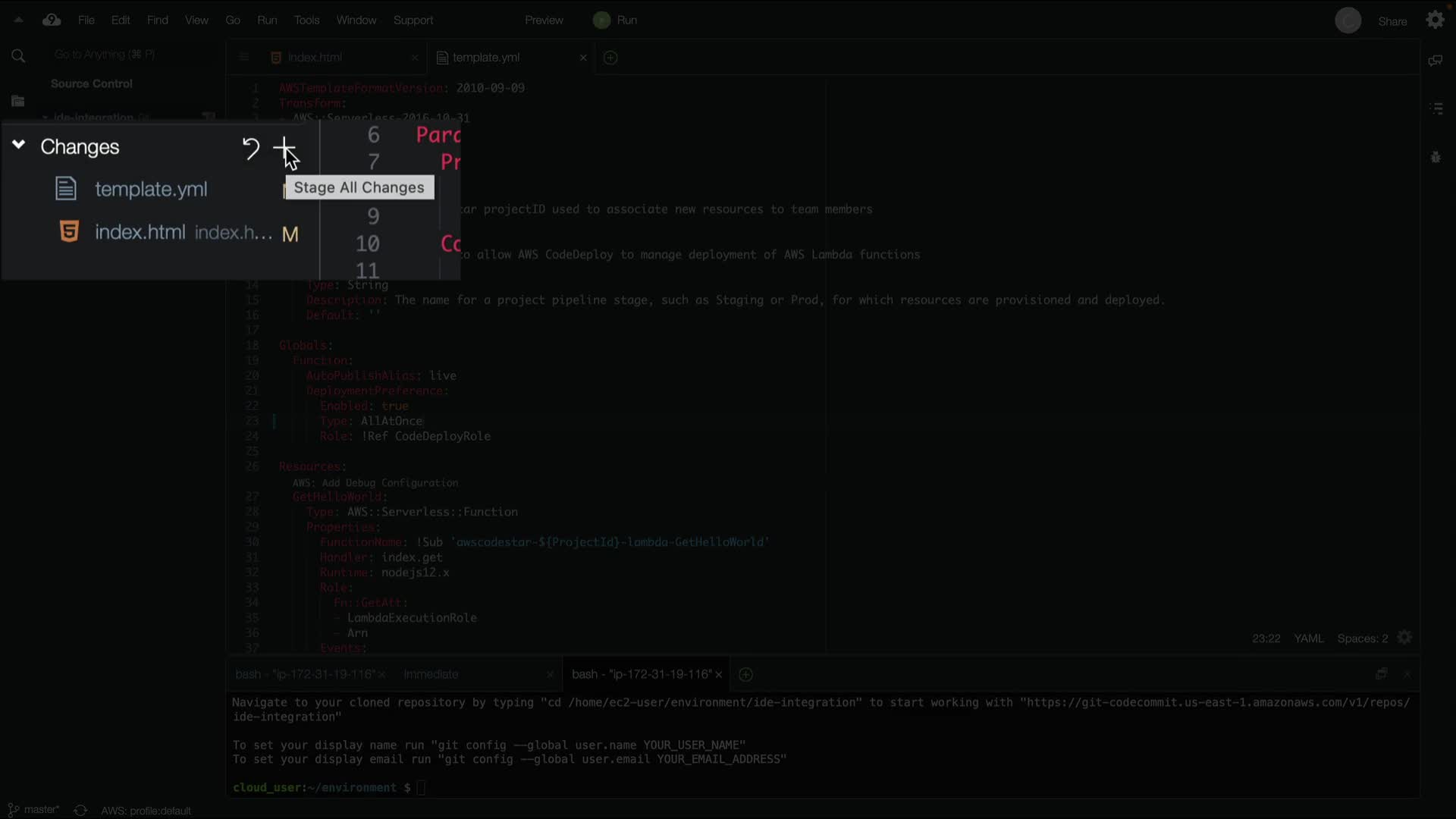The image size is (1456, 819).
Task: Open the Preferences gear icon at top right
Action: pyautogui.click(x=1435, y=20)
